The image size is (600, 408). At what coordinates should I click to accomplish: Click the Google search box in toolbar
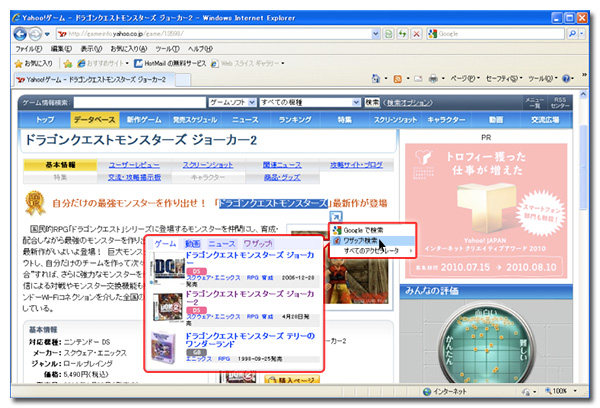[496, 34]
